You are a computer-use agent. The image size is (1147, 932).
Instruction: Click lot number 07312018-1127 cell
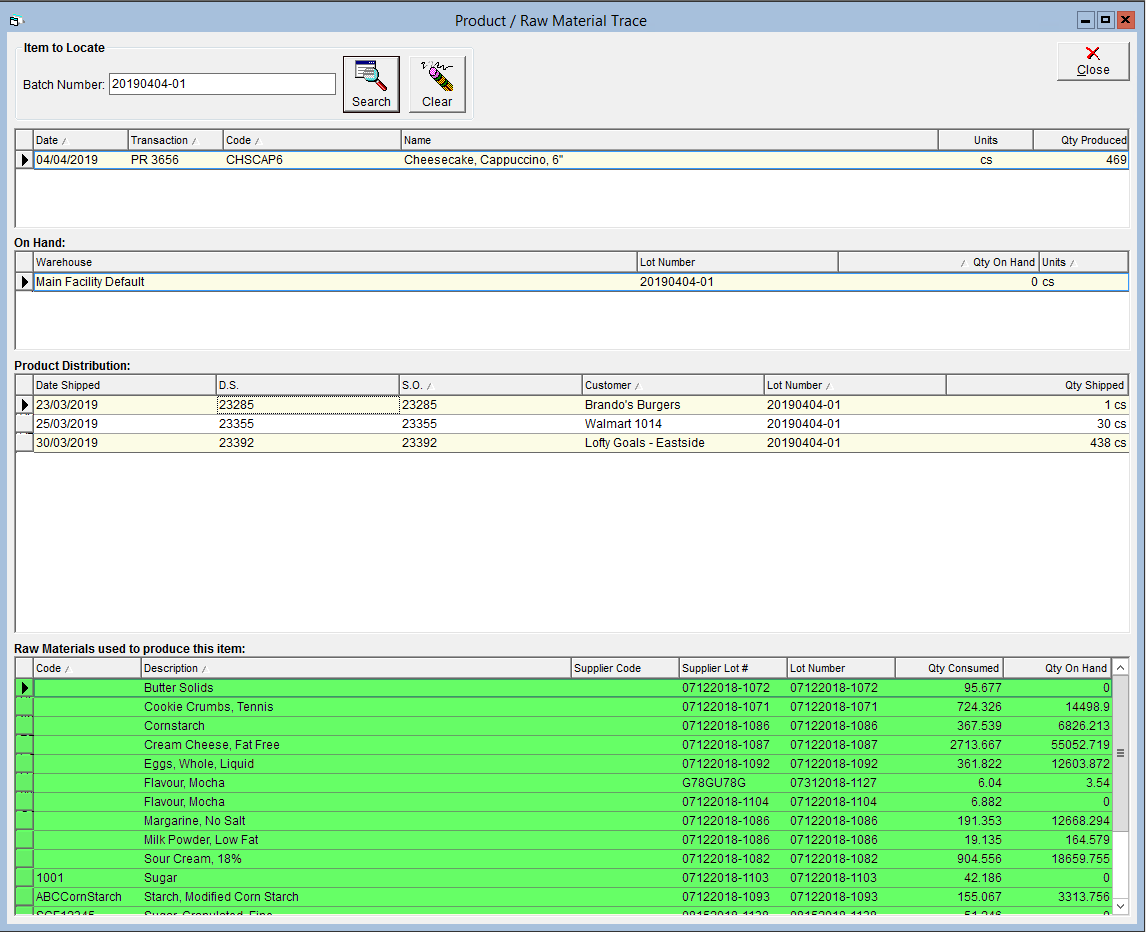(841, 783)
